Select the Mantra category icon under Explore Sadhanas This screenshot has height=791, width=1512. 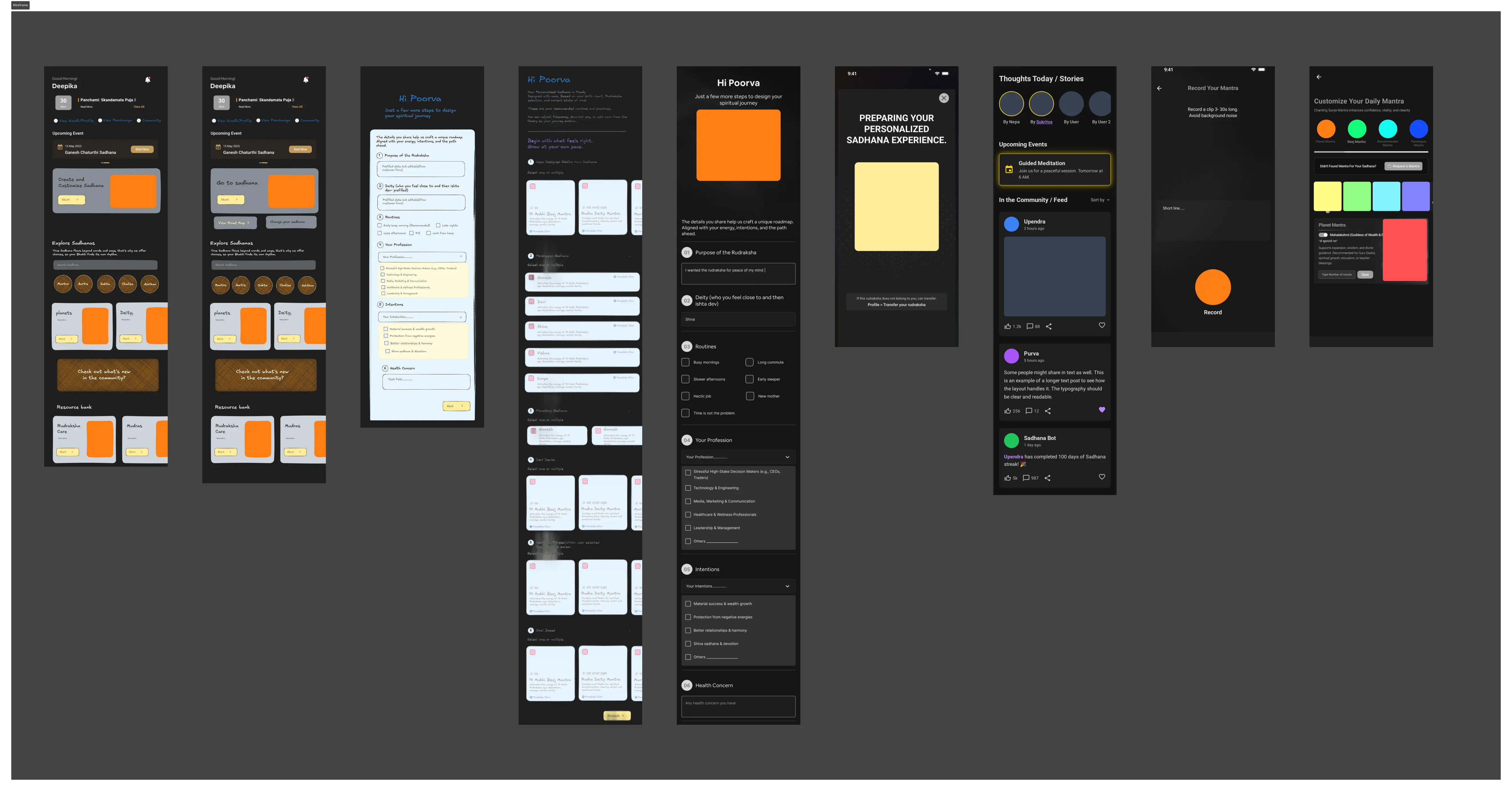coord(63,285)
